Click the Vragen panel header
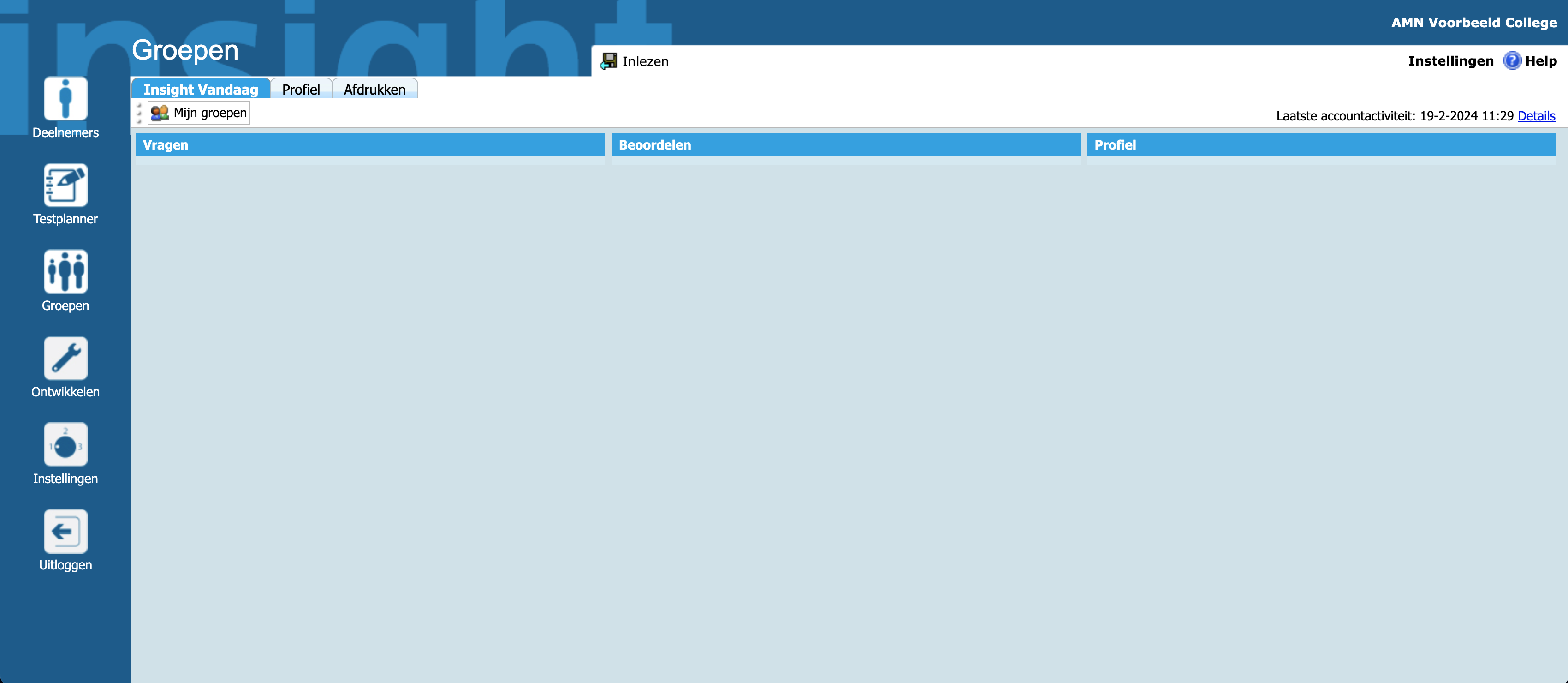 pyautogui.click(x=369, y=145)
